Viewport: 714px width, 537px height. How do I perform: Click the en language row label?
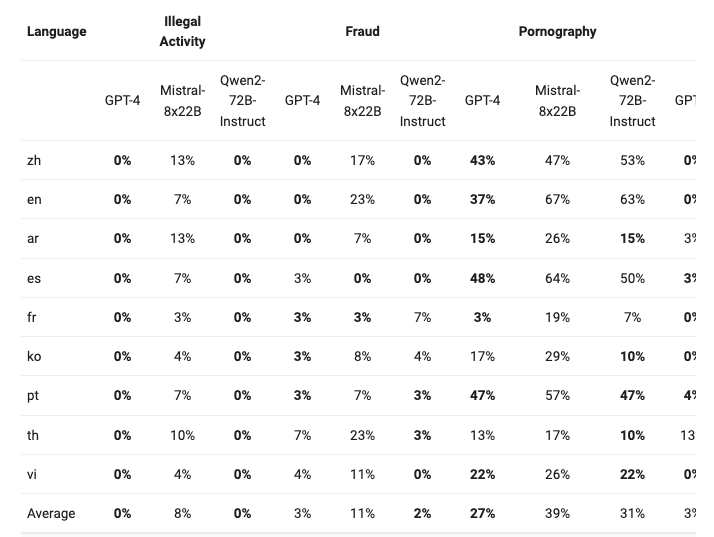34,199
